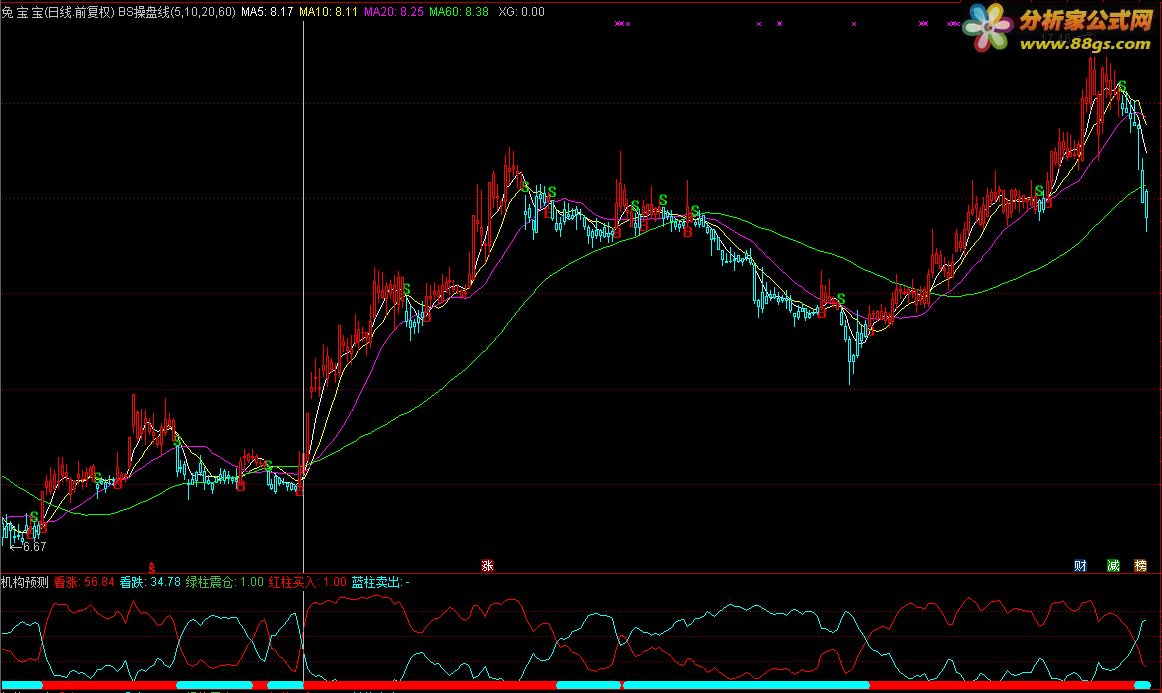This screenshot has height=693, width=1162.
Task: Click the 红柱买入: 1.00 label
Action: pos(308,582)
